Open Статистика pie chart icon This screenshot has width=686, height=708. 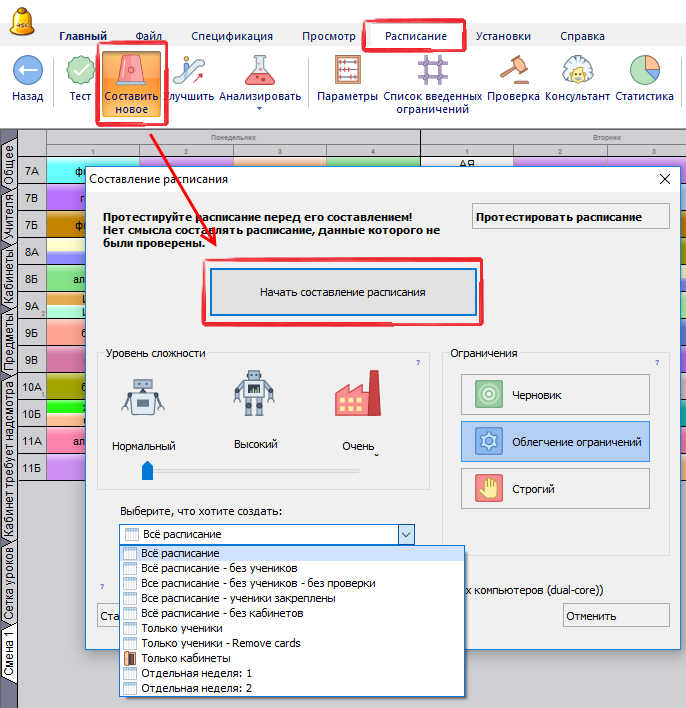coord(644,72)
